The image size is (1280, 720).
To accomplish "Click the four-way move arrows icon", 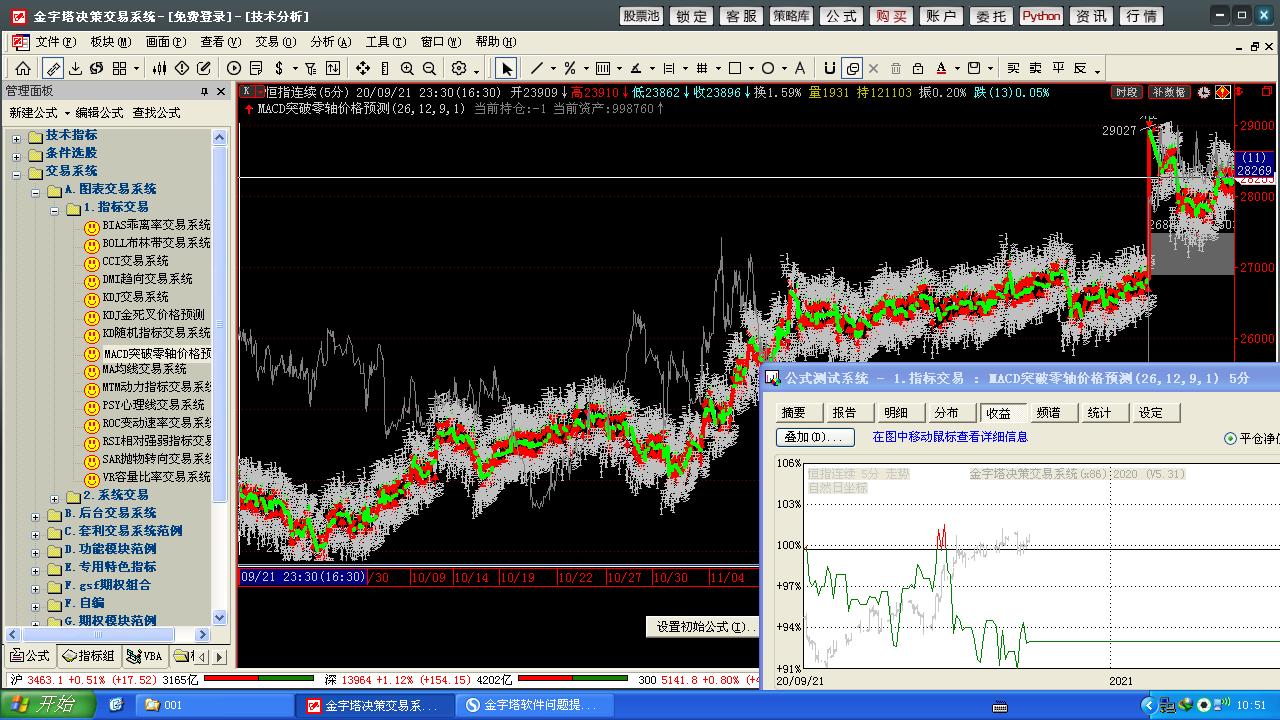I will pyautogui.click(x=362, y=68).
